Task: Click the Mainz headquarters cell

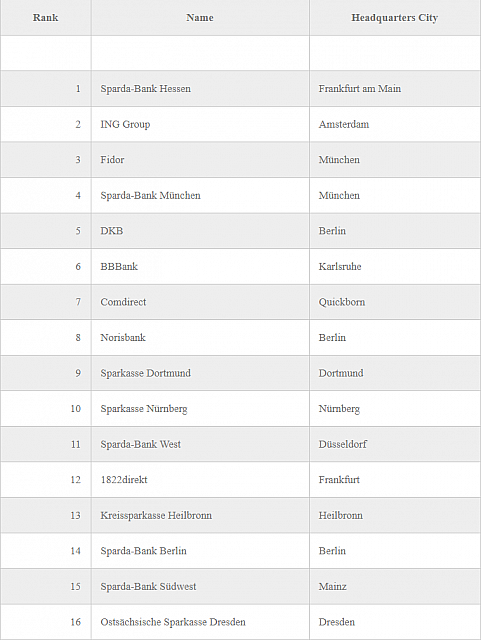Action: coord(395,587)
